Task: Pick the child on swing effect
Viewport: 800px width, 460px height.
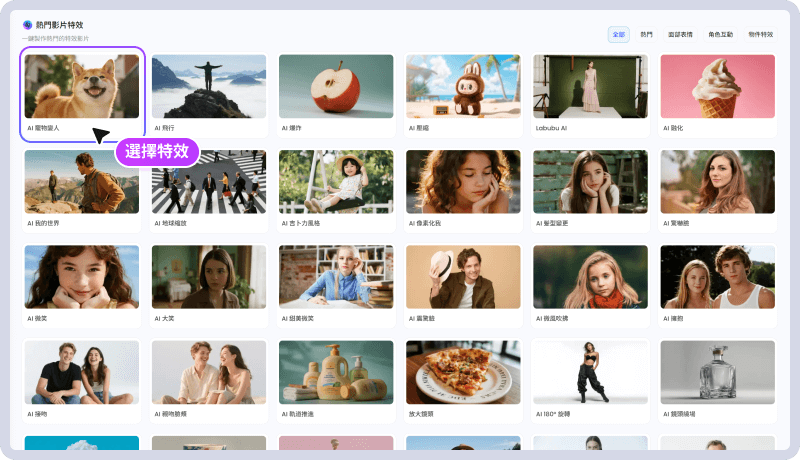Action: [336, 182]
